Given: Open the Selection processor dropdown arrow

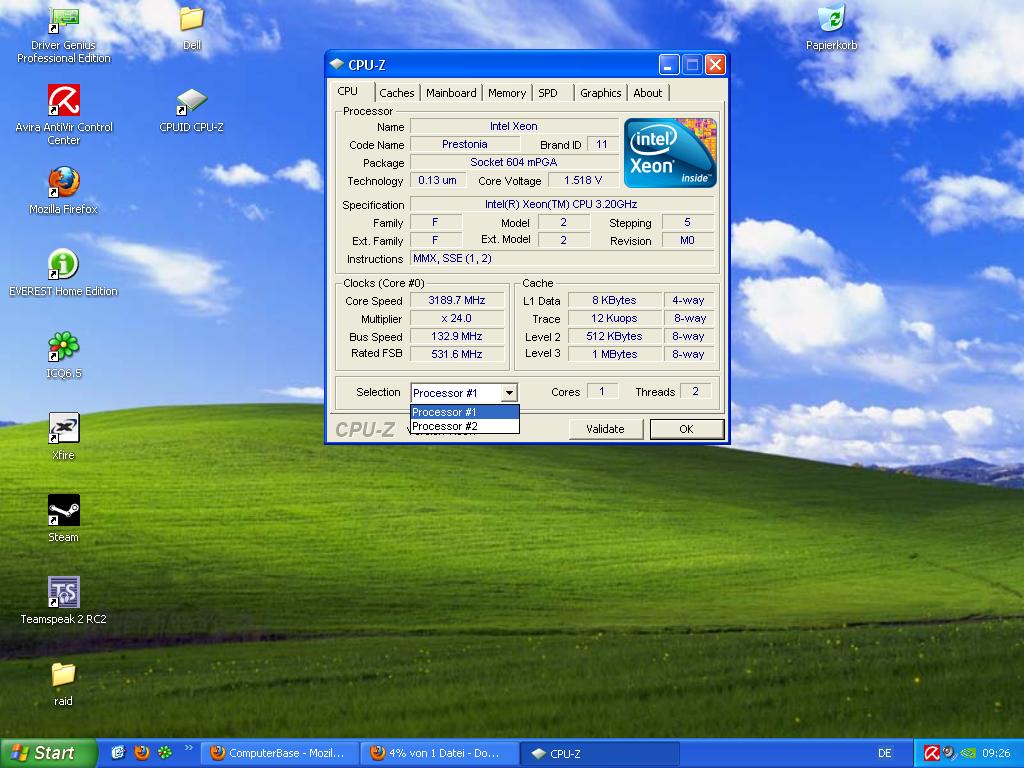Looking at the screenshot, I should click(x=509, y=392).
